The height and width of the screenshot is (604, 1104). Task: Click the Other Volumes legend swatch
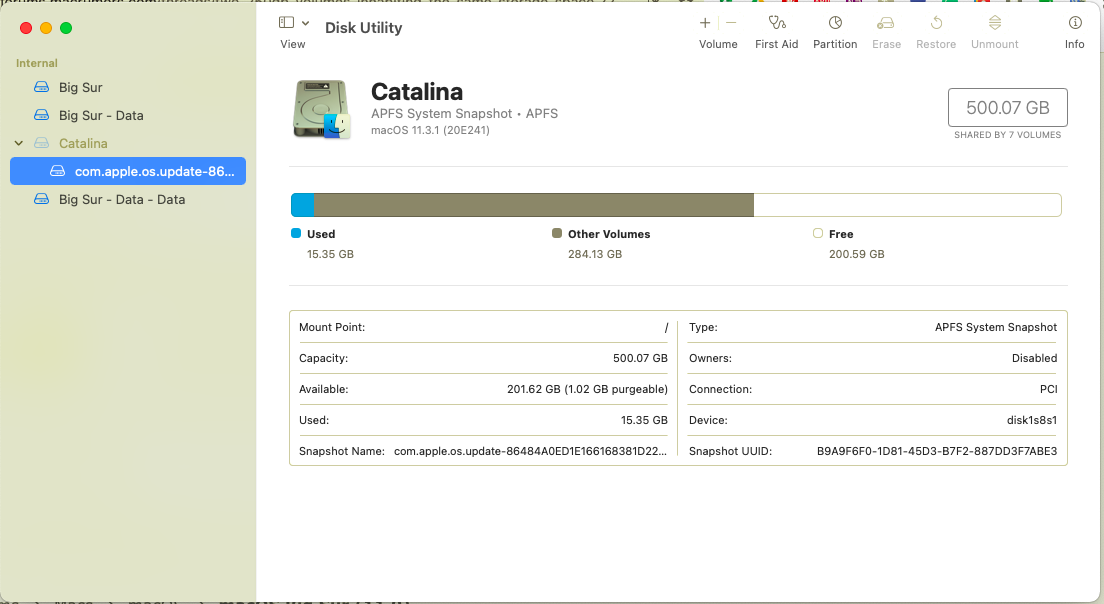557,233
